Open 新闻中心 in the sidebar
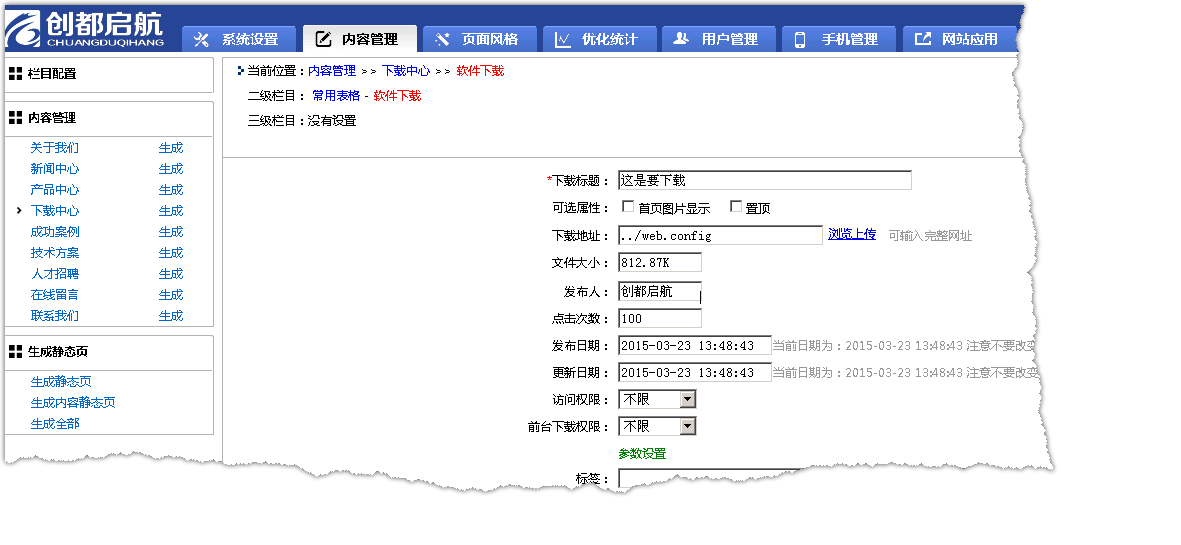Screen dimensions: 1181x545 point(54,169)
